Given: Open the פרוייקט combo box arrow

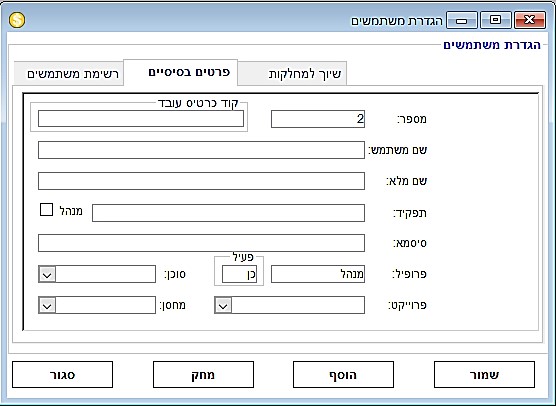Looking at the screenshot, I should click(223, 305).
